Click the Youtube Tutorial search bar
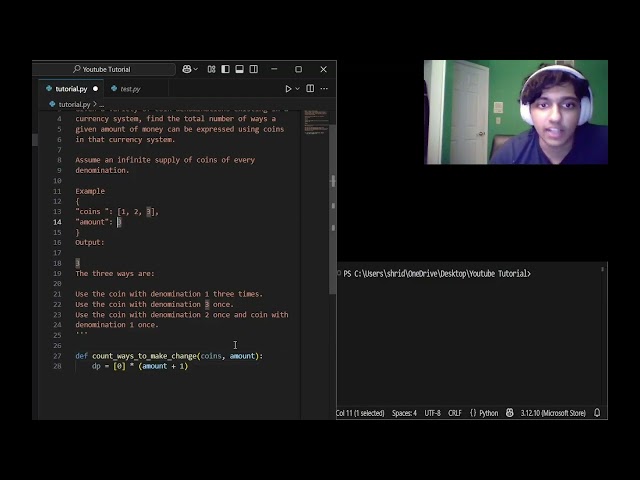640x480 pixels. [104, 69]
